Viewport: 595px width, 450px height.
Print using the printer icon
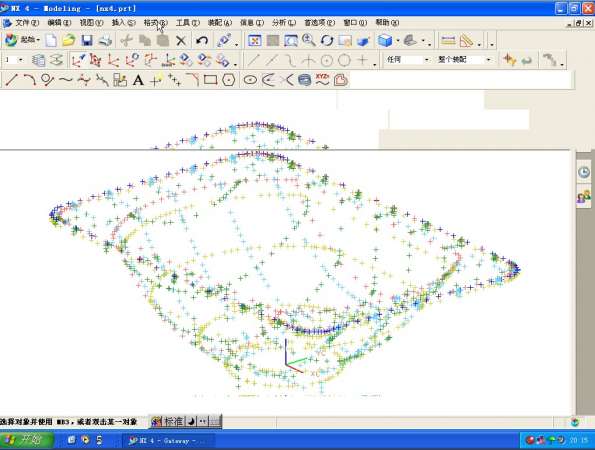point(105,40)
